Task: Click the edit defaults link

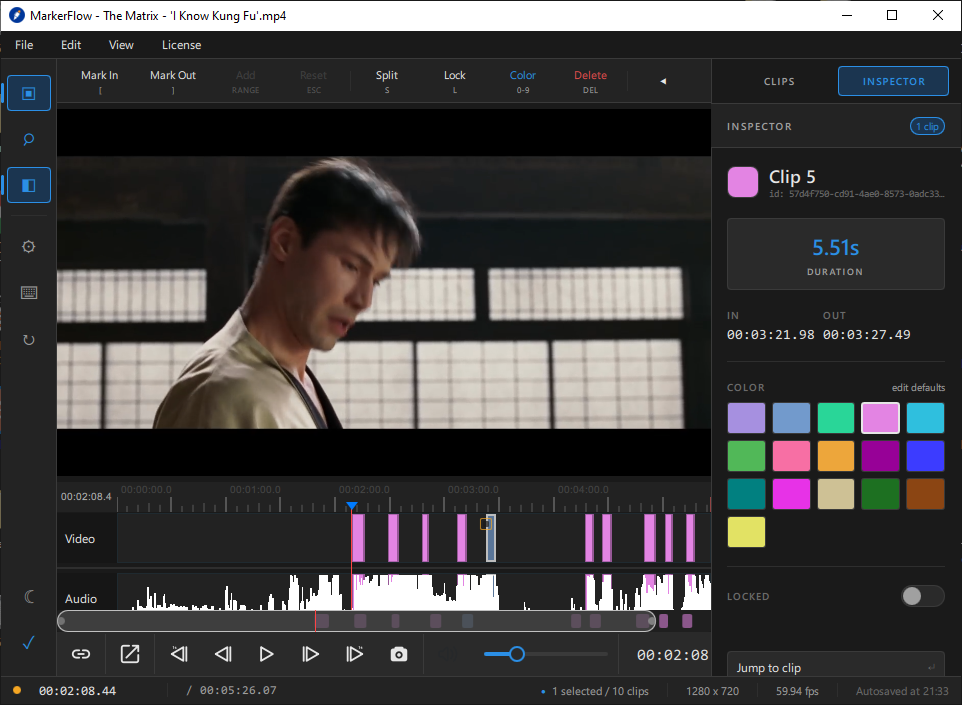Action: point(918,387)
